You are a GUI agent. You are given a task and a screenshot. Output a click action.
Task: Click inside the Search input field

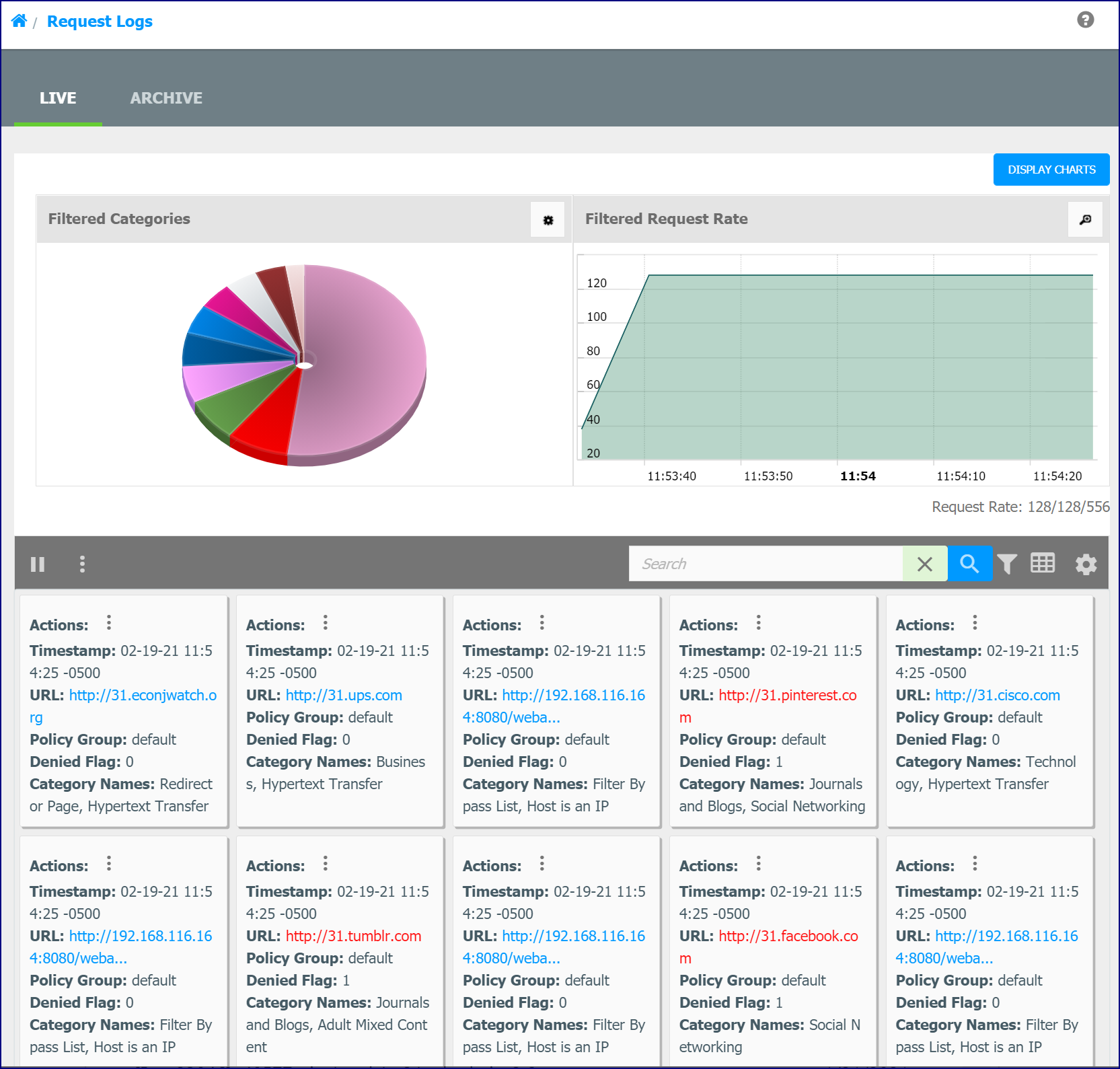coord(766,564)
